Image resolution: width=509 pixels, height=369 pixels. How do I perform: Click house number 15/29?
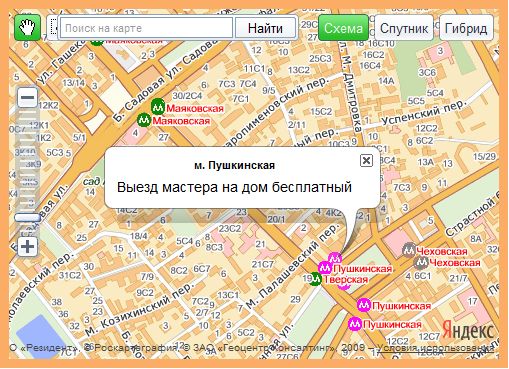coord(484,156)
